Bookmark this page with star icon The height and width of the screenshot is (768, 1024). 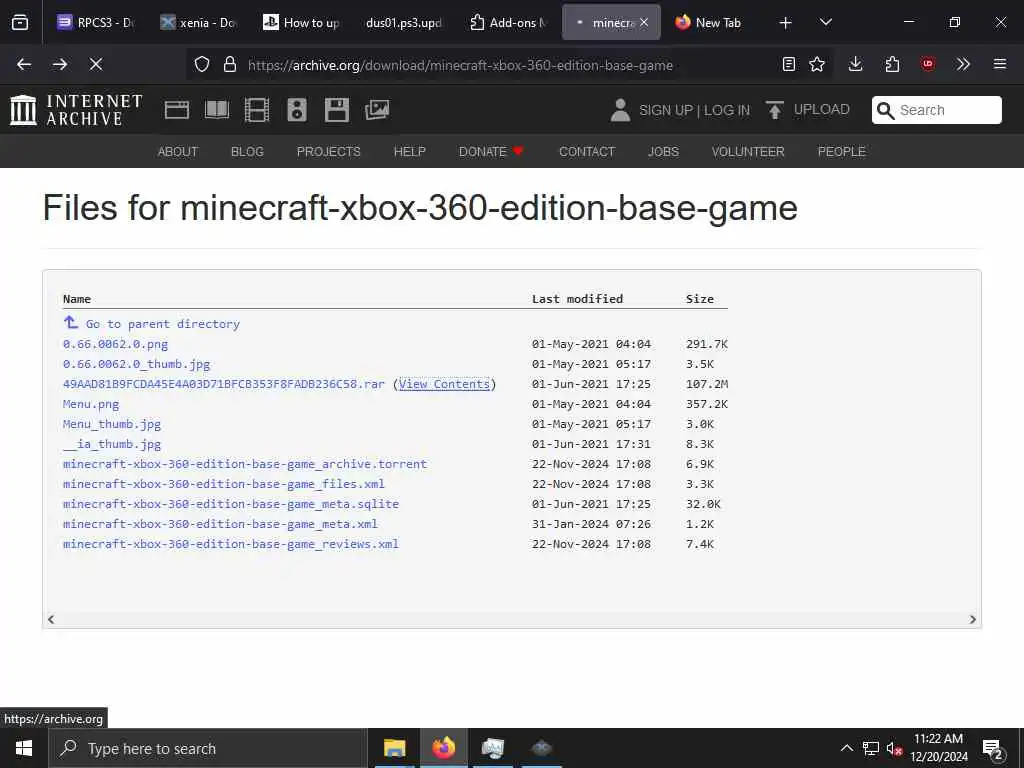coord(817,64)
